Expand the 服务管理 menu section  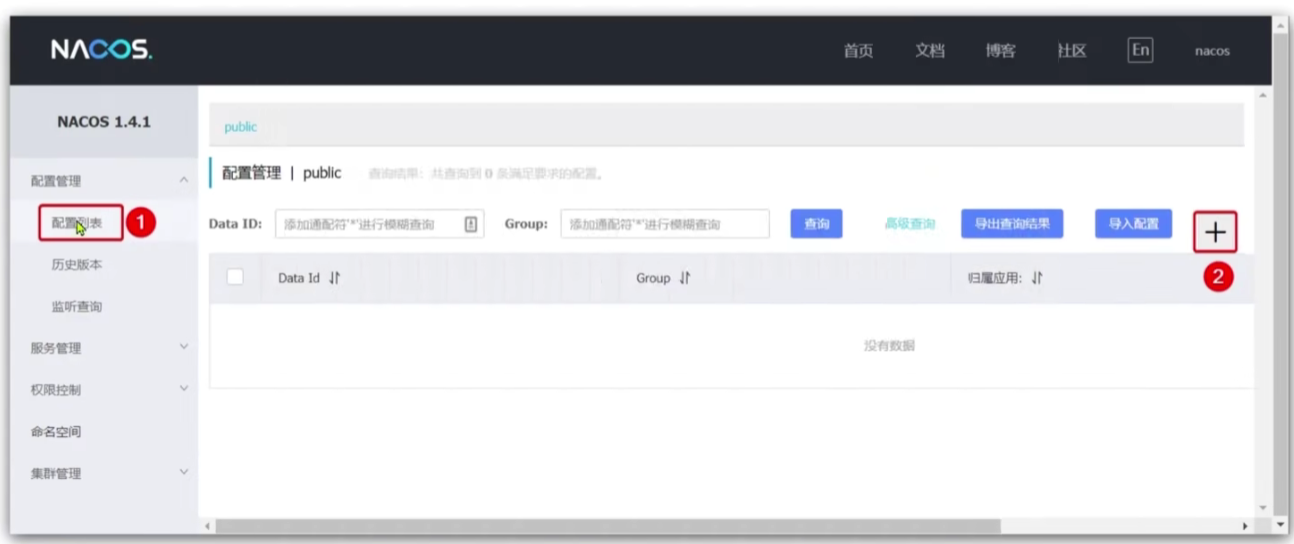[183, 347]
